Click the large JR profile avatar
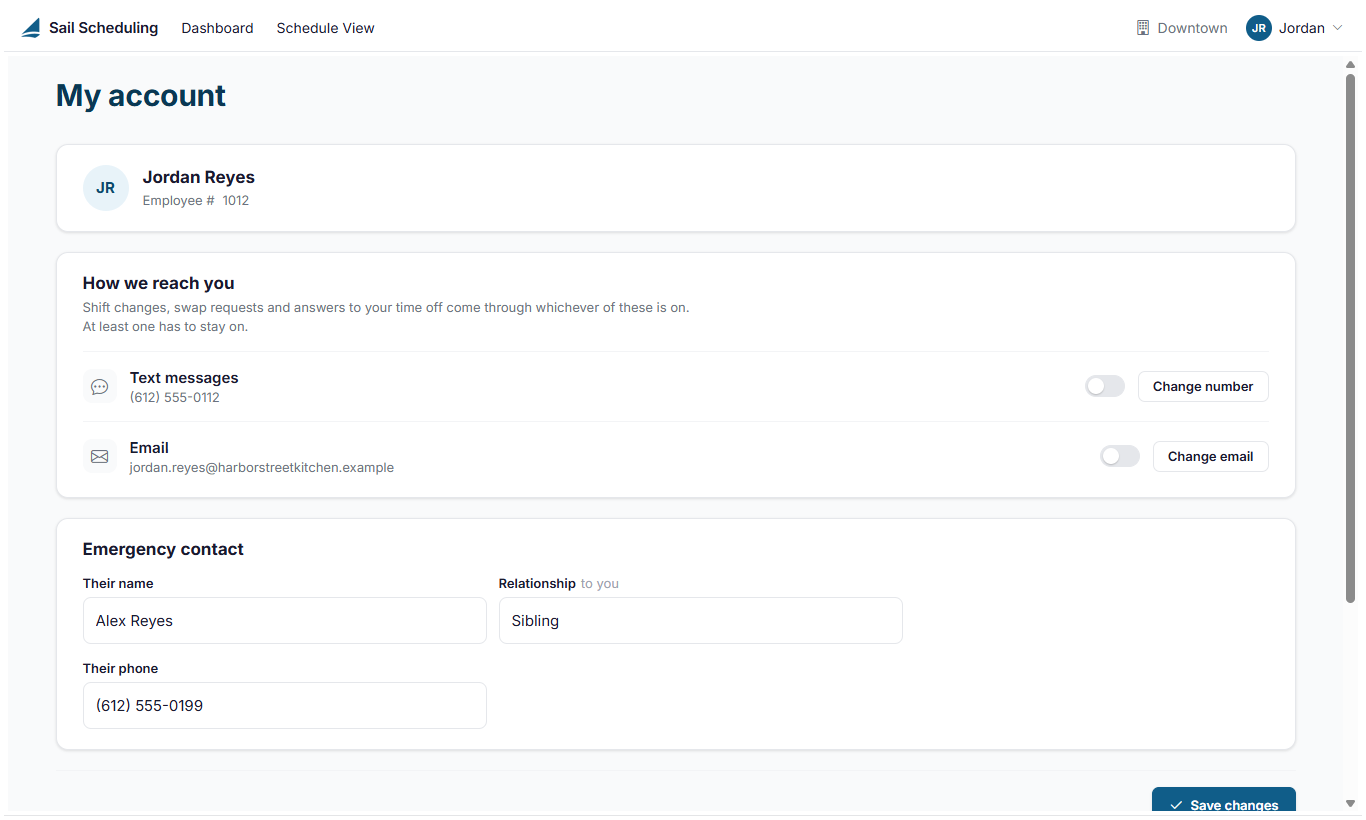Image resolution: width=1366 pixels, height=820 pixels. tap(106, 188)
